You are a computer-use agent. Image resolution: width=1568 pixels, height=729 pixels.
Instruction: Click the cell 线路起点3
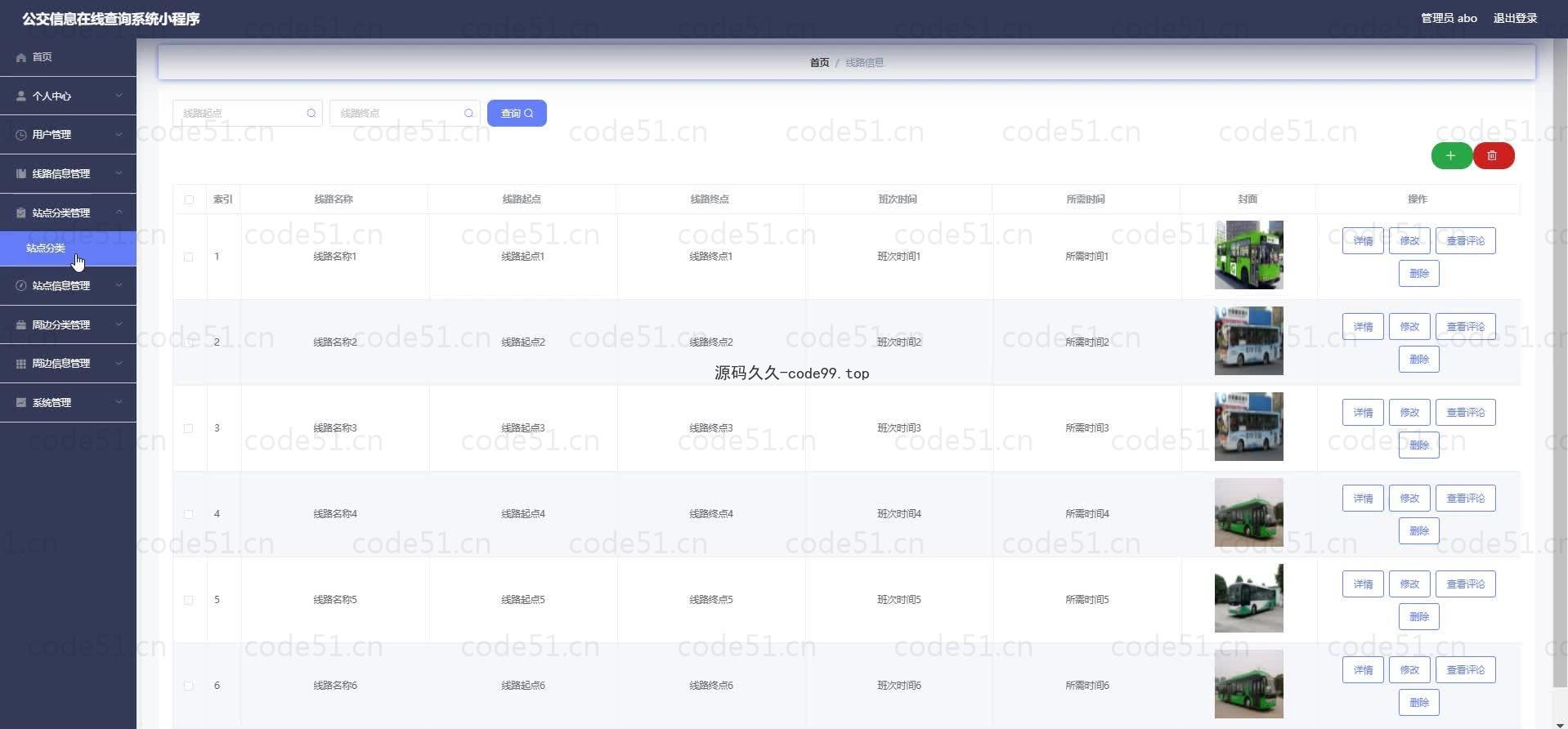point(523,428)
